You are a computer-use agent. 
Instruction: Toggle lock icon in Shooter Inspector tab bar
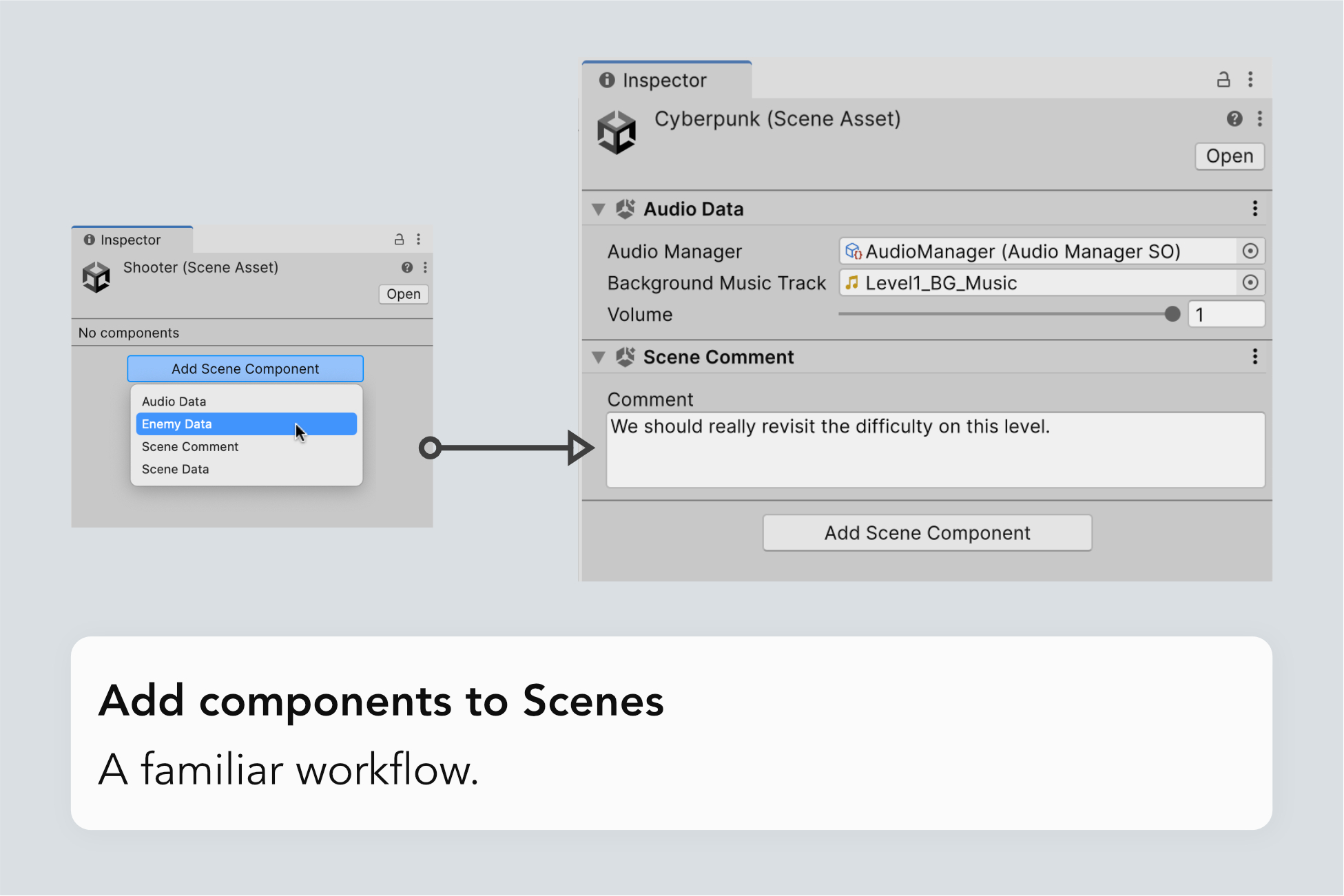pos(399,240)
